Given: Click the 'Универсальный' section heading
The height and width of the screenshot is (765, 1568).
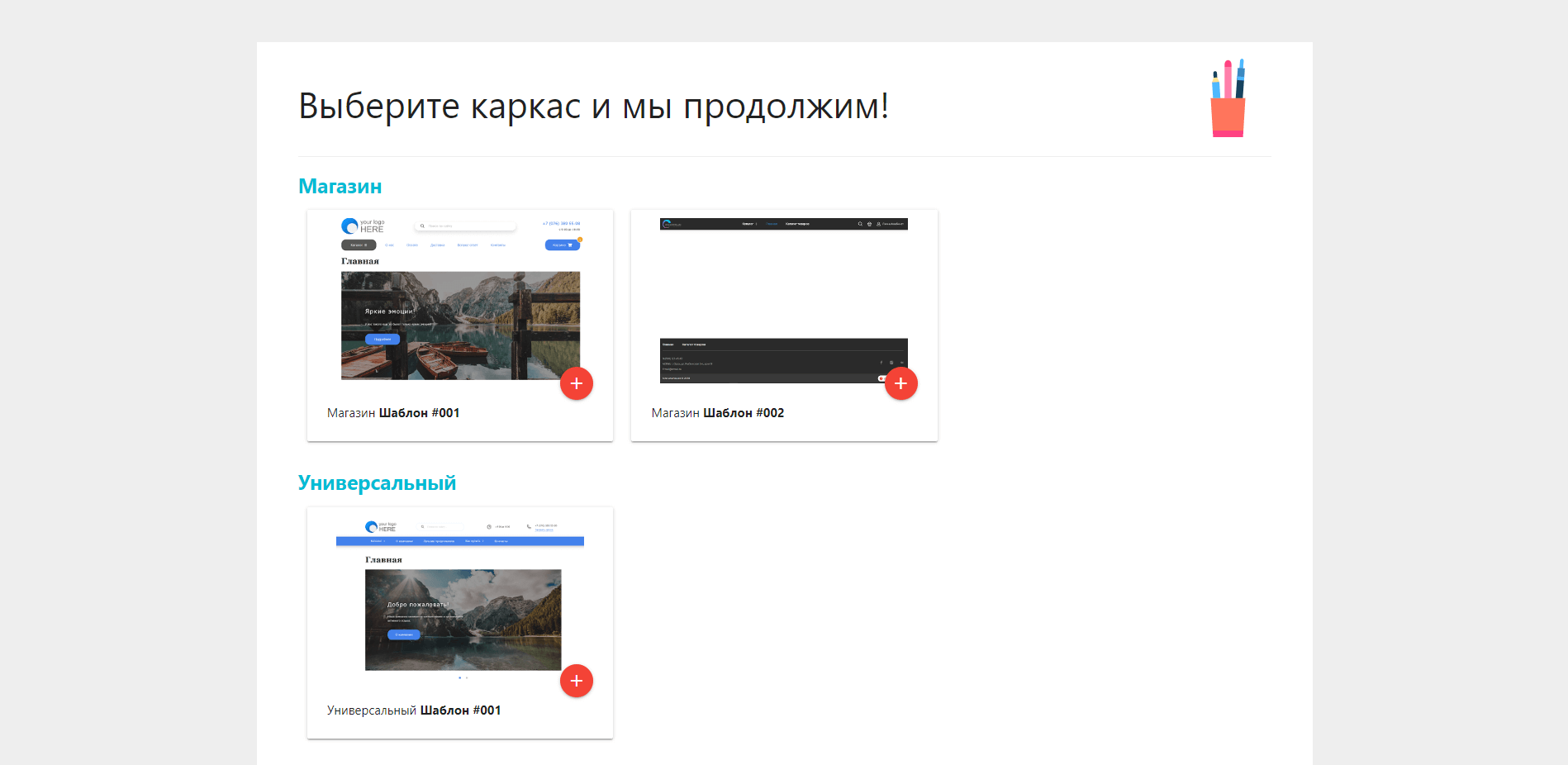Looking at the screenshot, I should (377, 483).
